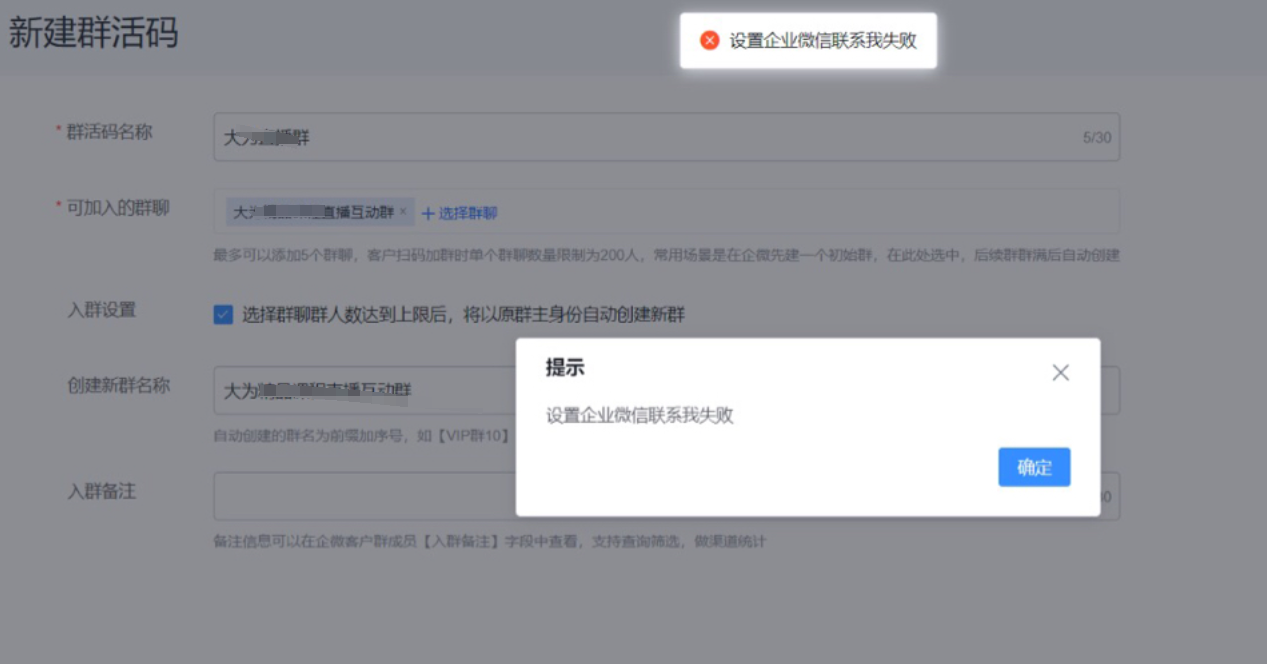Click the red error icon in toast
This screenshot has width=1267, height=664.
[710, 41]
